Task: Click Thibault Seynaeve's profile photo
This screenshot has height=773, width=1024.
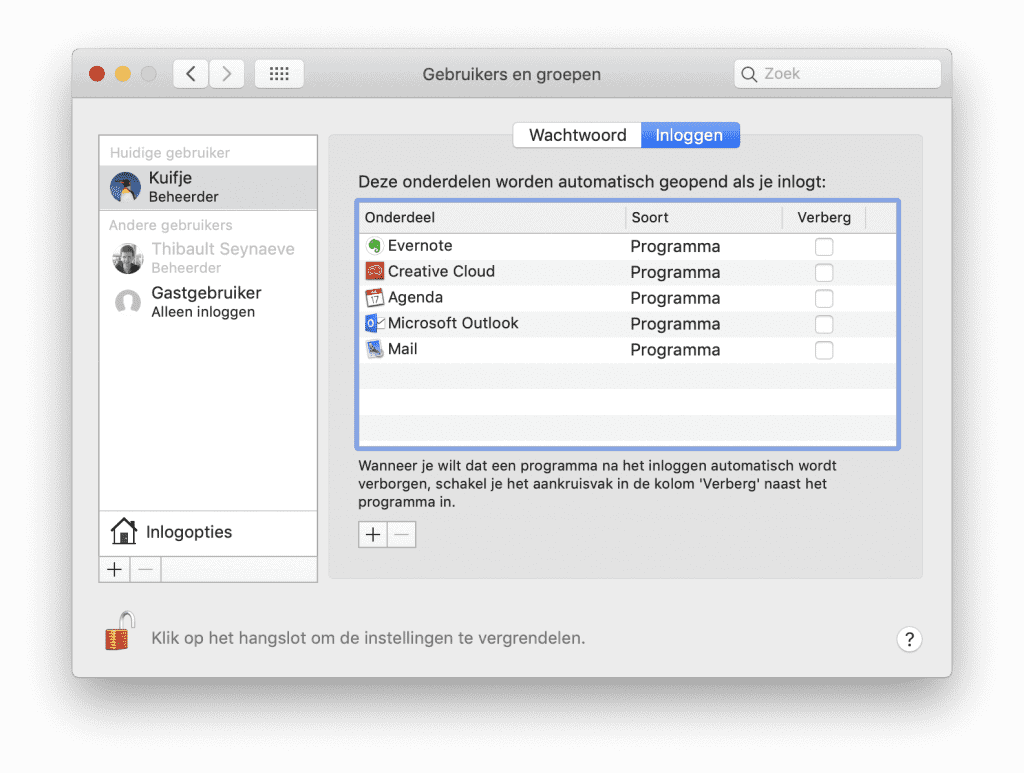Action: 127,258
